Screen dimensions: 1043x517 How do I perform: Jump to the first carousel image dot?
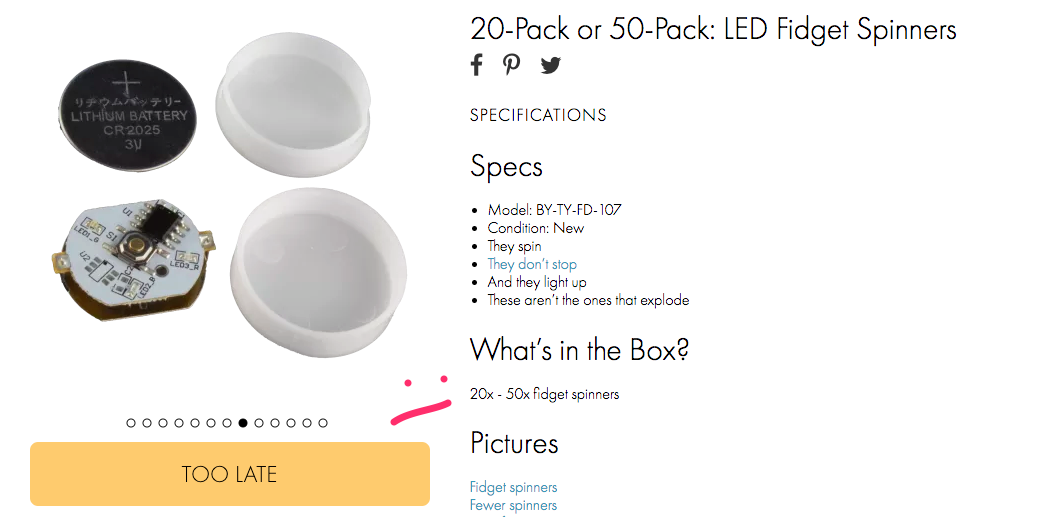pos(131,423)
